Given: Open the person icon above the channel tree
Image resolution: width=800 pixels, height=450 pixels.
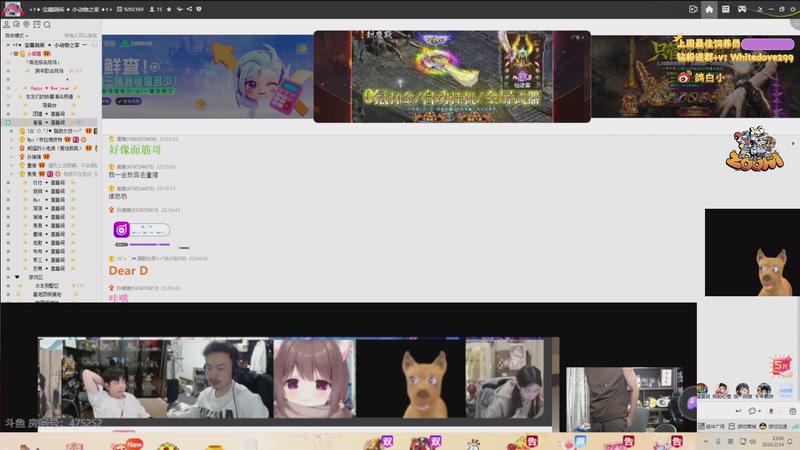Looking at the screenshot, I should 7,24.
